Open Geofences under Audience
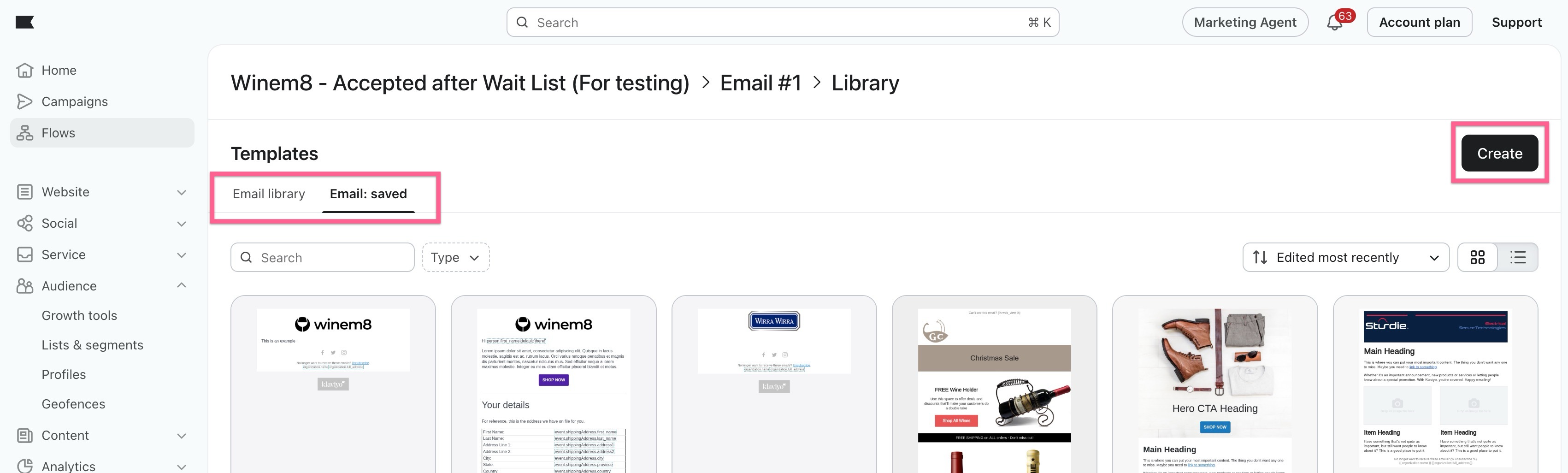This screenshot has height=473, width=1568. pos(73,404)
